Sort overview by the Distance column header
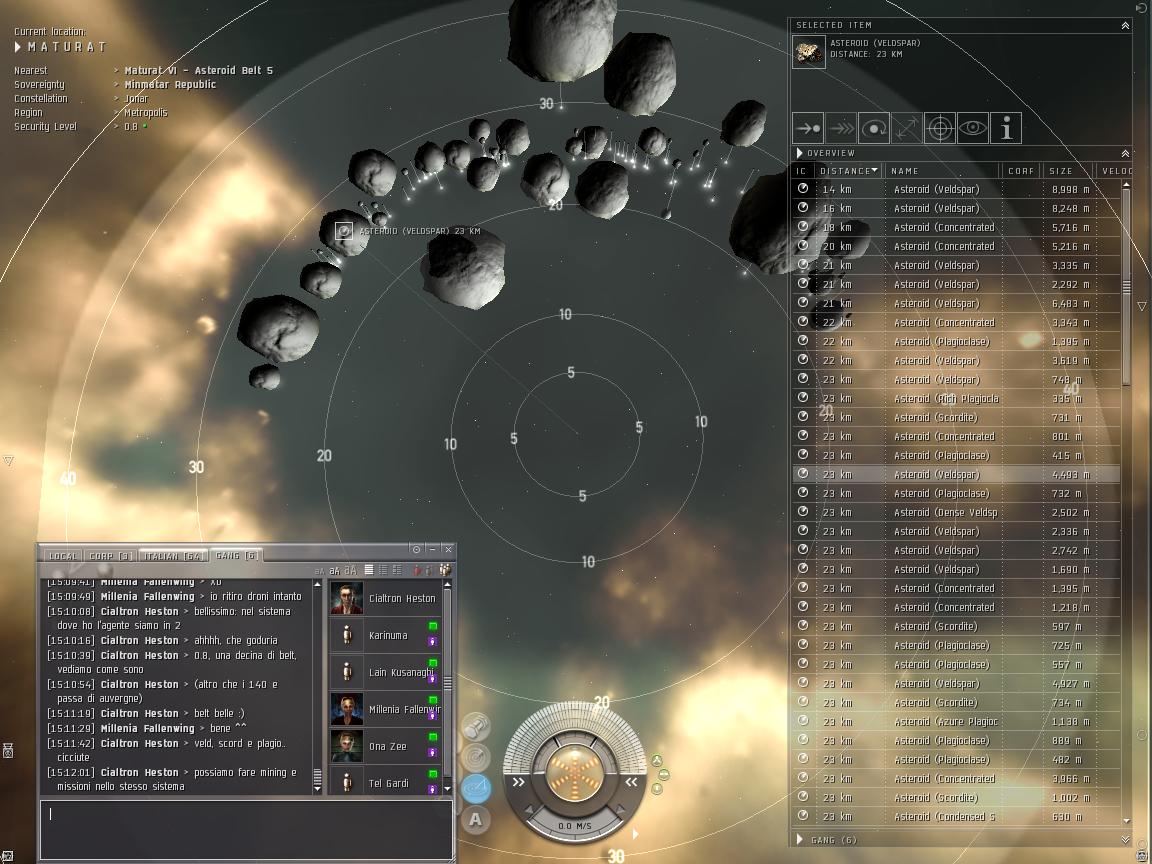Viewport: 1152px width, 864px height. coord(849,170)
